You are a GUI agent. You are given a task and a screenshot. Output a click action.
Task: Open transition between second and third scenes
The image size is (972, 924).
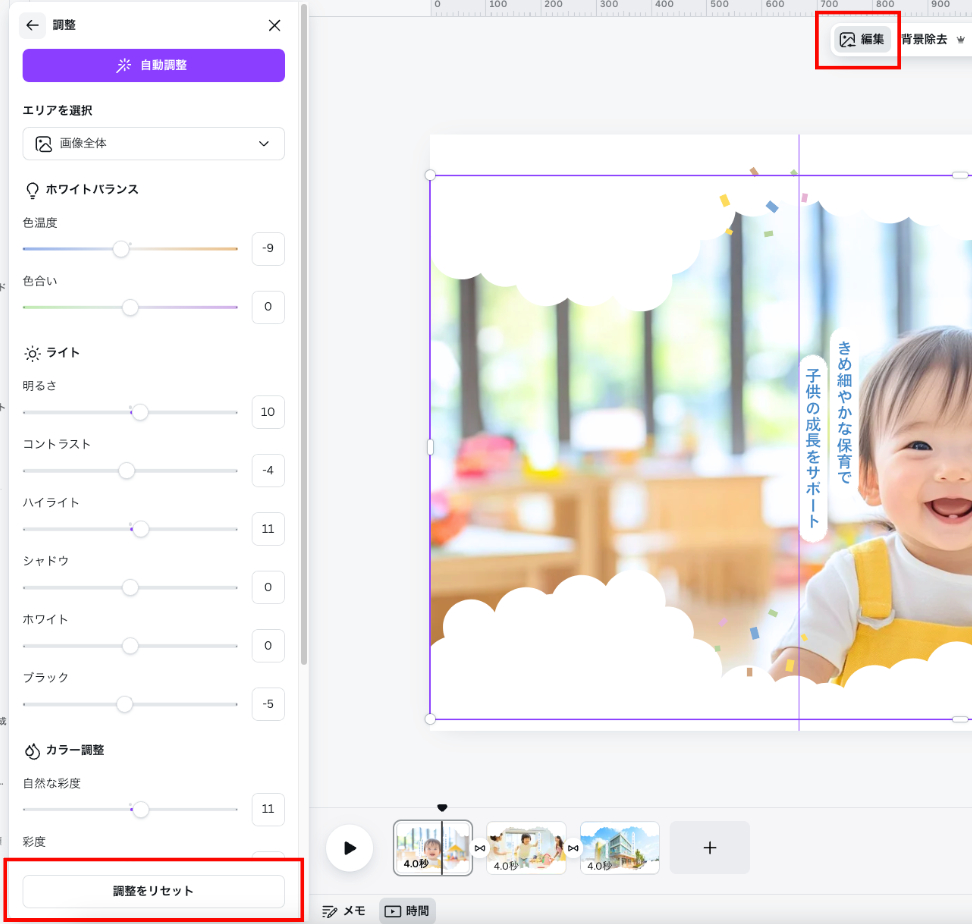(x=573, y=848)
